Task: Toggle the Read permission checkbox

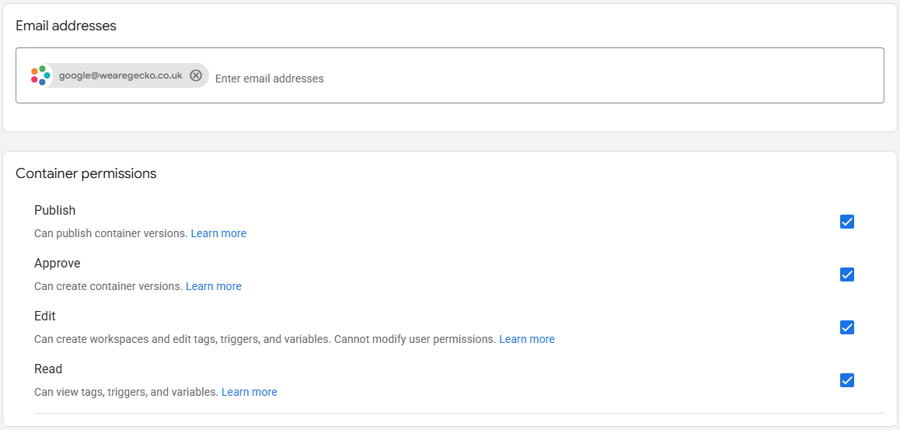Action: [x=847, y=380]
